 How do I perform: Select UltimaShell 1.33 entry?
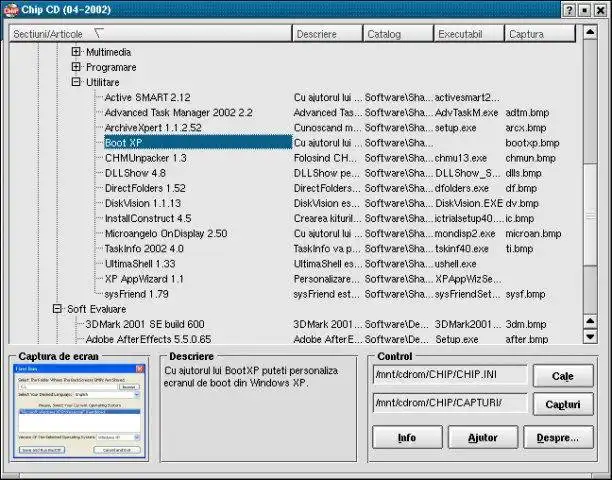pyautogui.click(x=140, y=264)
